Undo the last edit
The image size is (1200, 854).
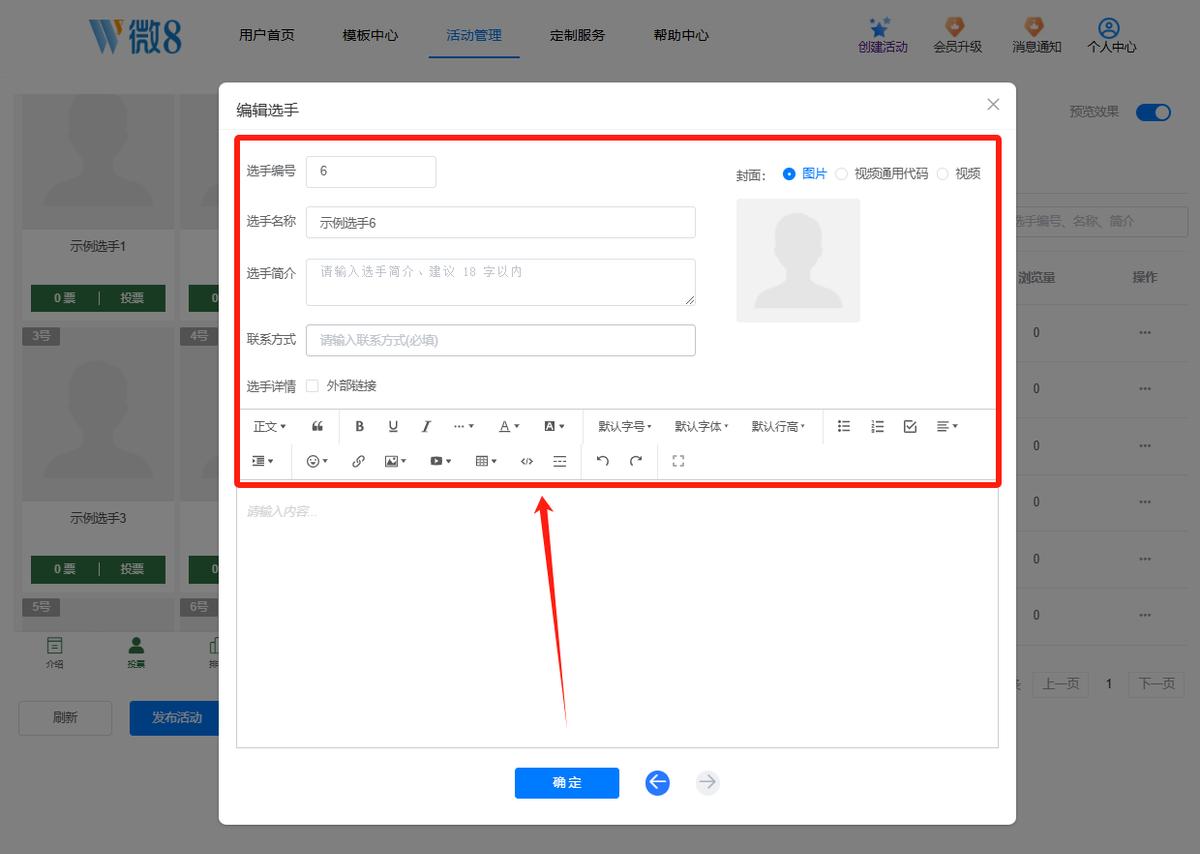click(602, 461)
